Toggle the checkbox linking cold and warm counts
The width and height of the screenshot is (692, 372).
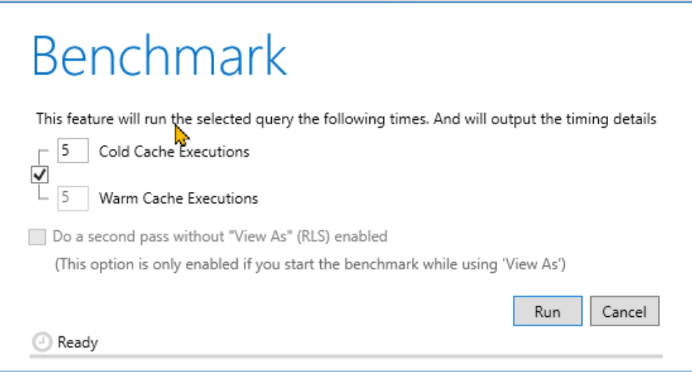[x=40, y=175]
